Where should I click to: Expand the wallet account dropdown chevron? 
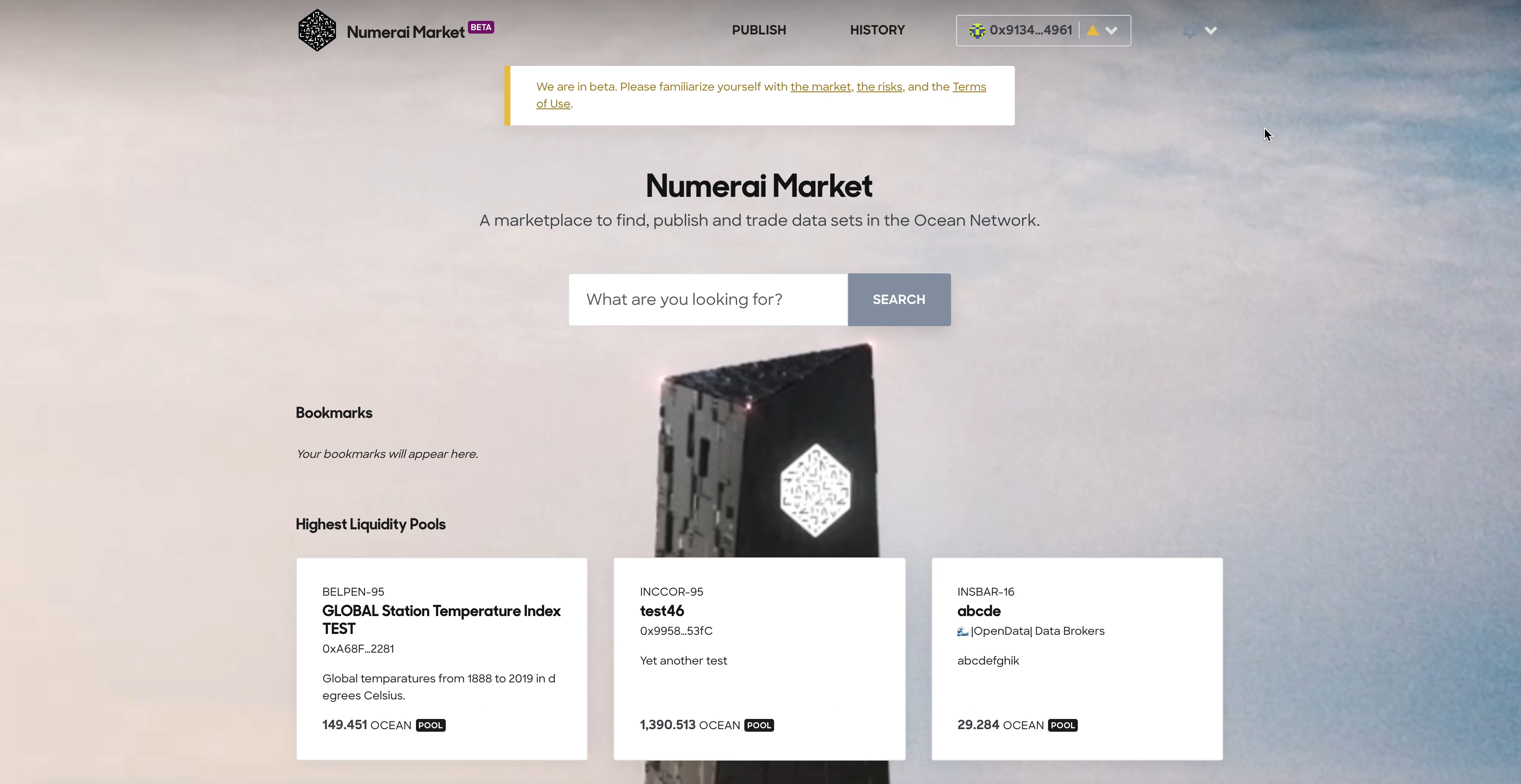pyautogui.click(x=1111, y=31)
